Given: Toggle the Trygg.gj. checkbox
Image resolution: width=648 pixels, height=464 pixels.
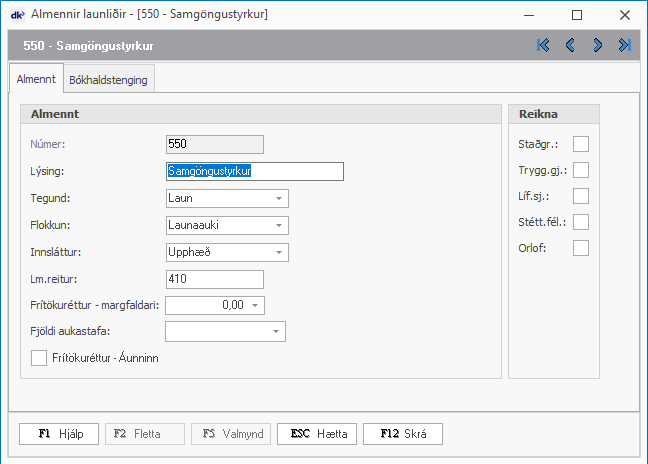Looking at the screenshot, I should (x=581, y=170).
